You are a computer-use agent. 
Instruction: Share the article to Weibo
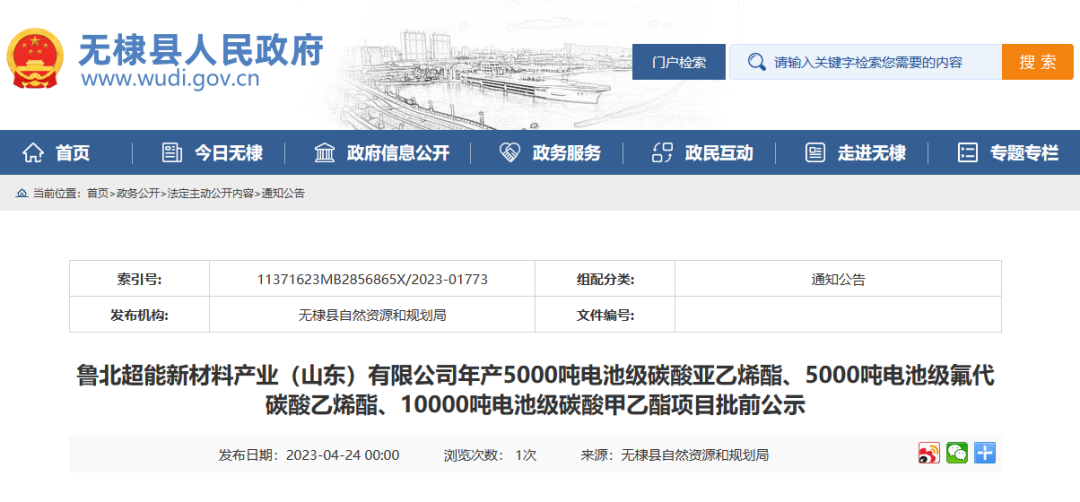pos(928,453)
